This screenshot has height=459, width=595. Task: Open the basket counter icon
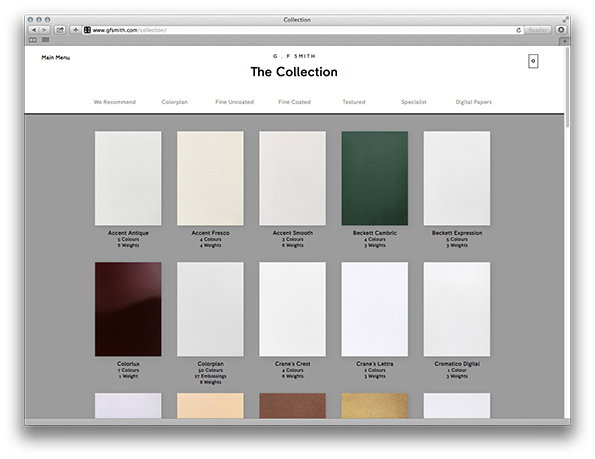point(533,61)
